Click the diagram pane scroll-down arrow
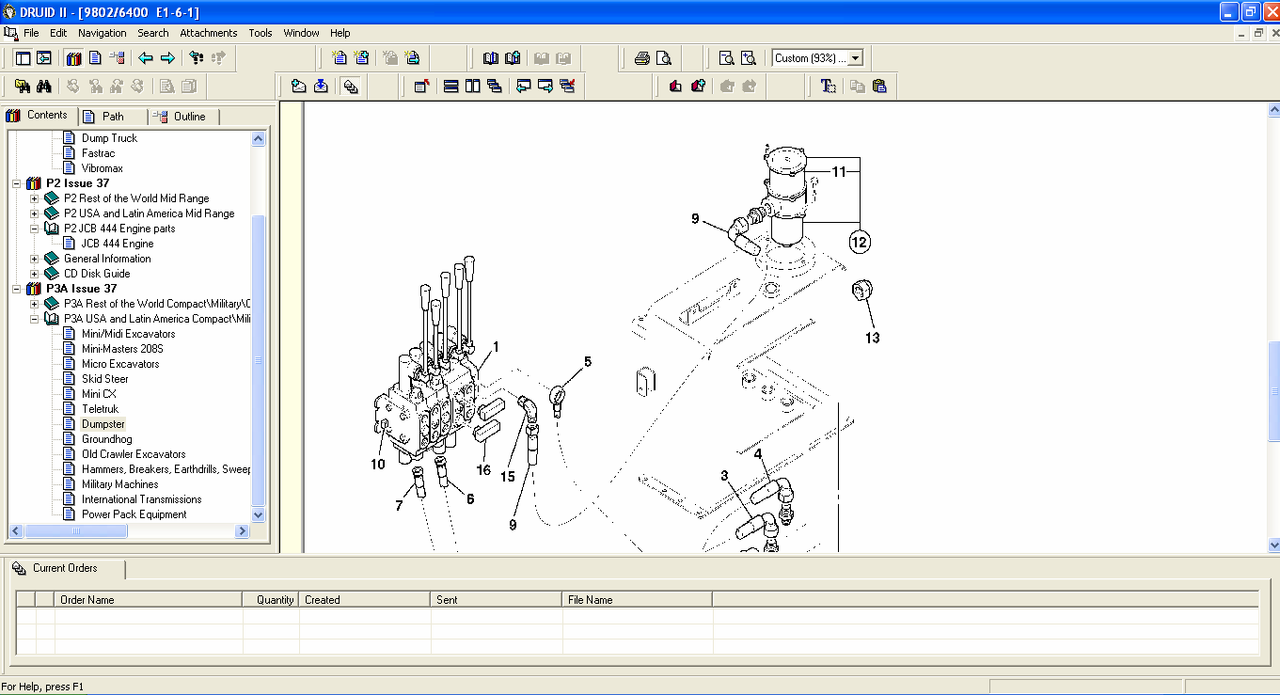The width and height of the screenshot is (1280, 695). pyautogui.click(x=1274, y=545)
